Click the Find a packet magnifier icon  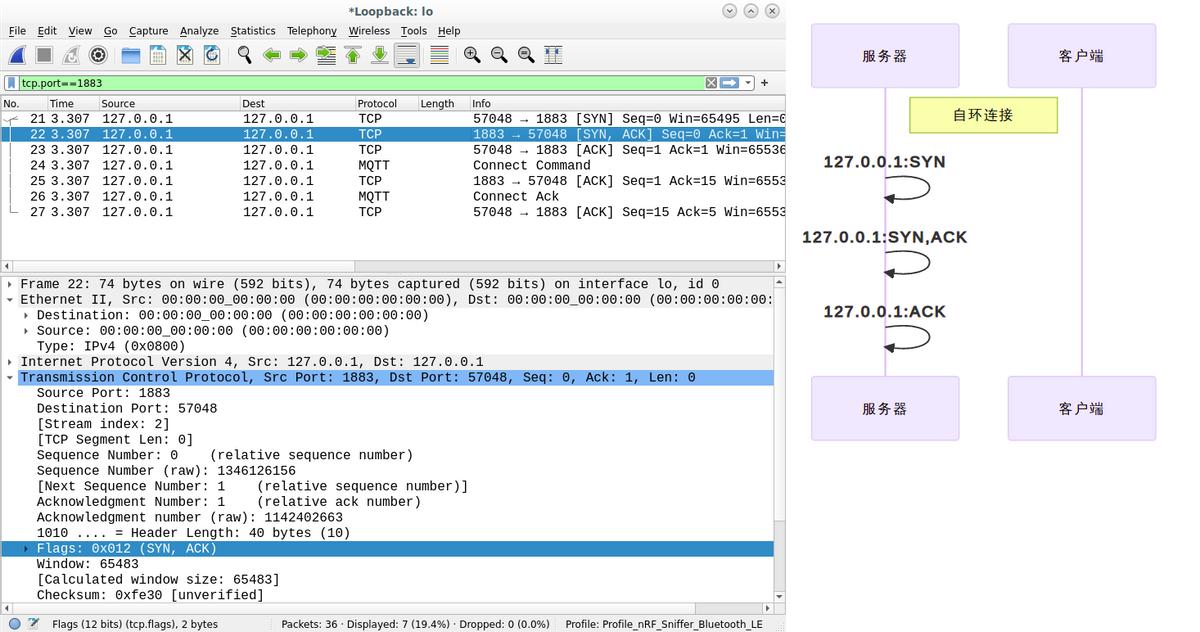click(x=245, y=55)
